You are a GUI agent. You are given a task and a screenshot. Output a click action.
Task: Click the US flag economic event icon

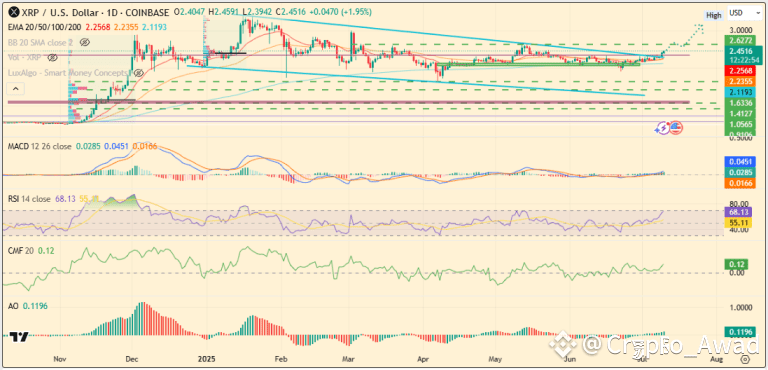point(676,128)
